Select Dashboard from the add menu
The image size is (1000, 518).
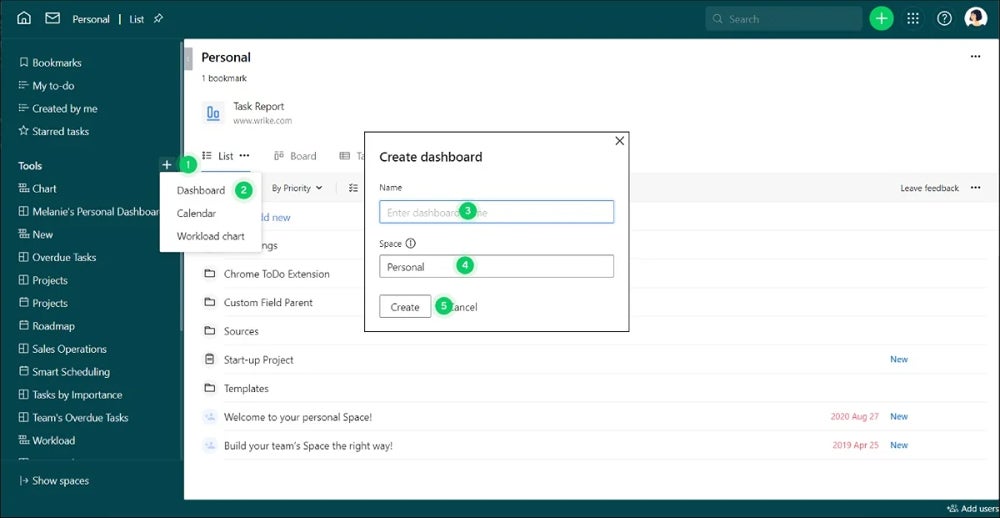[201, 190]
